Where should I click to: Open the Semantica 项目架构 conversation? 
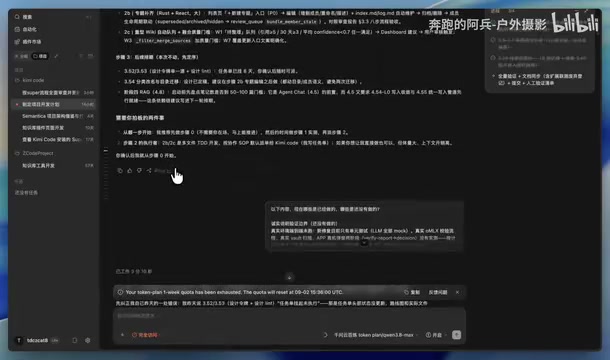click(x=54, y=116)
